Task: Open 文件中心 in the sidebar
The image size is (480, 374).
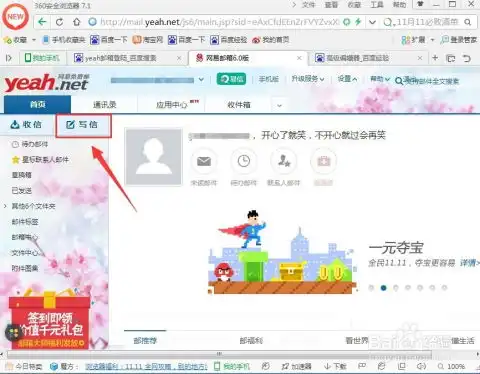Action: 25,253
